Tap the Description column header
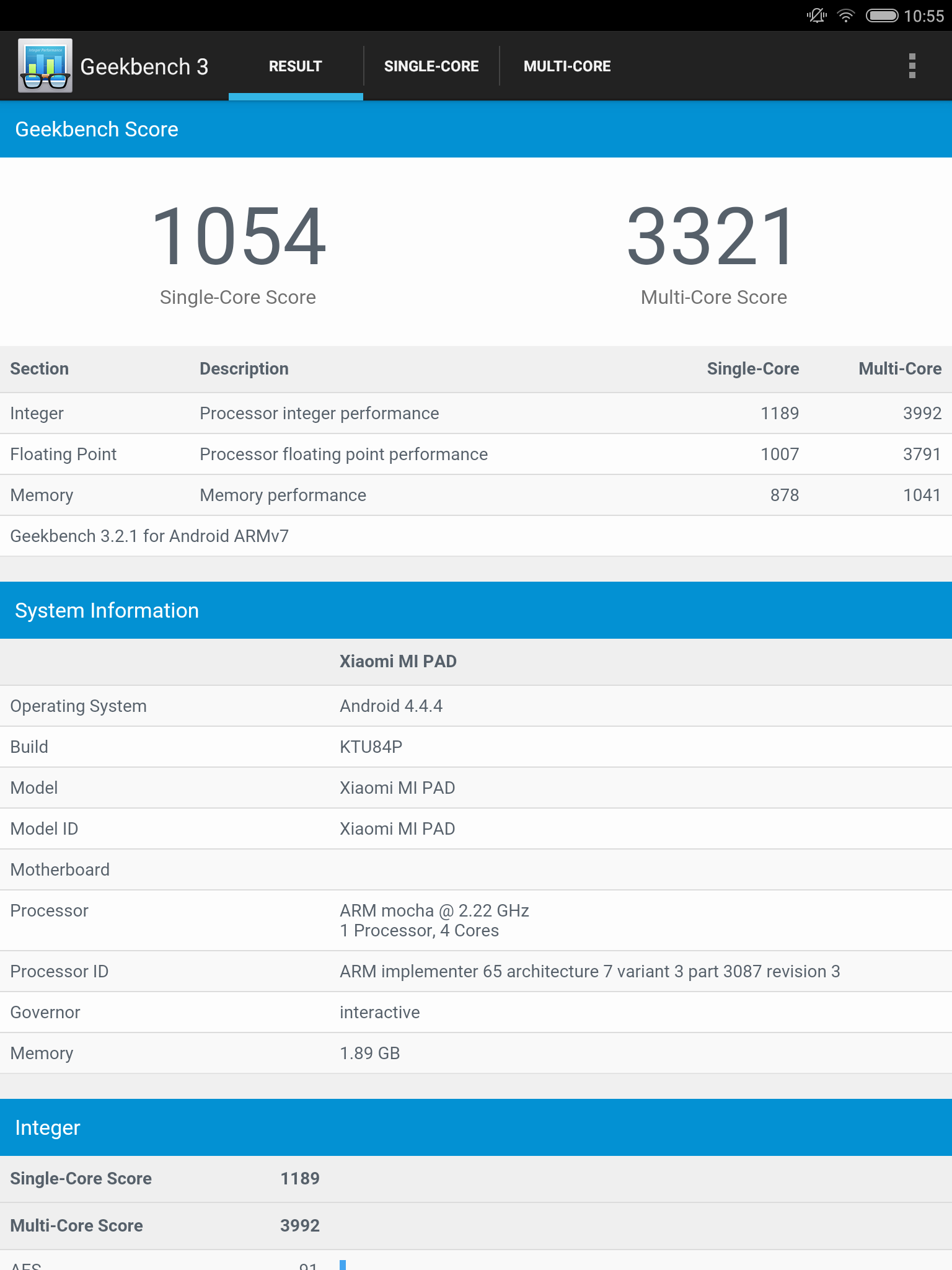Viewport: 952px width, 1270px height. click(244, 368)
